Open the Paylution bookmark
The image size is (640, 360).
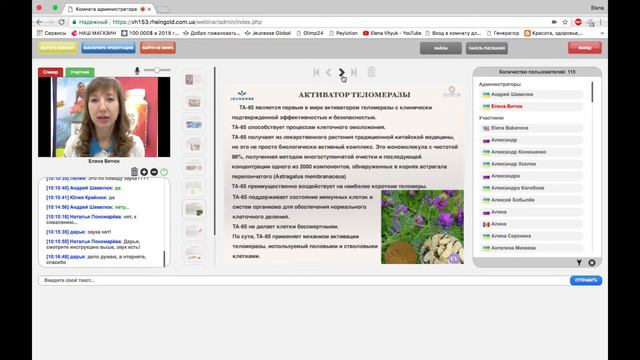point(343,33)
